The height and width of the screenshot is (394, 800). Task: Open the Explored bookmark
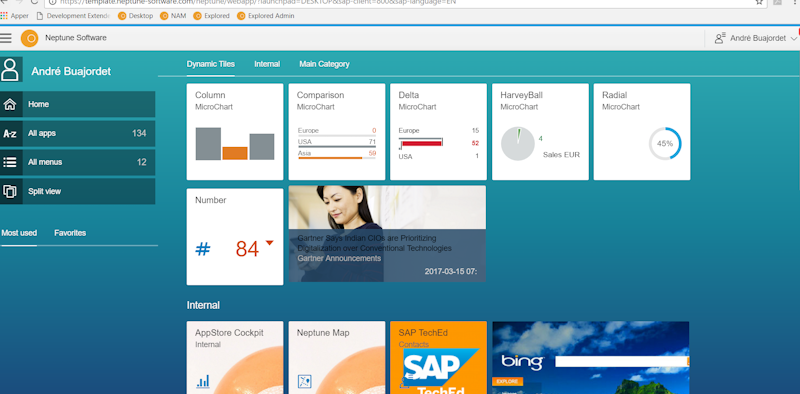tap(211, 16)
